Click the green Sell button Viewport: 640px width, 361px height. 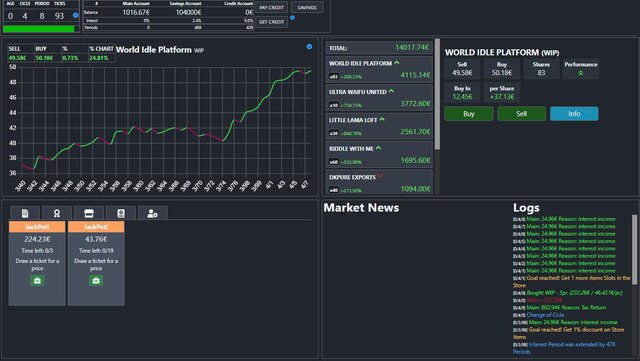point(522,114)
